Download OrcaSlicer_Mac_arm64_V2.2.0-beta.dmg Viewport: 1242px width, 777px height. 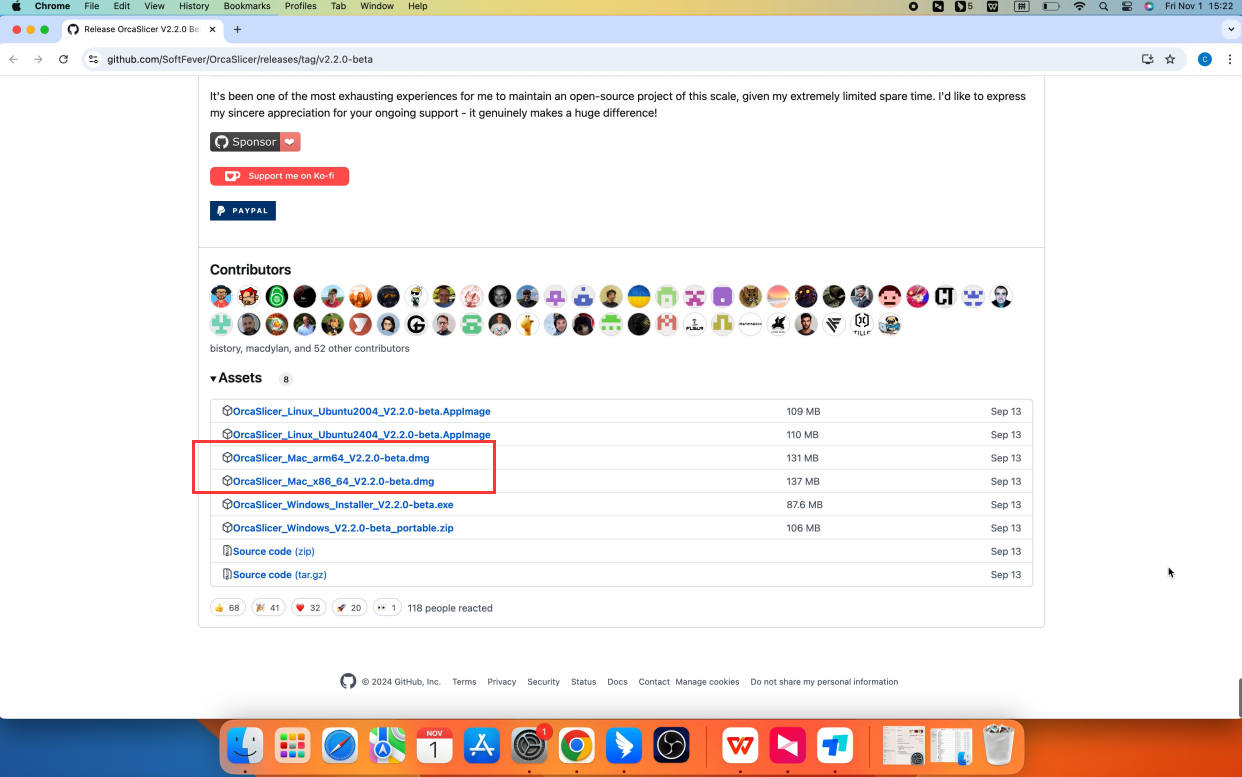coord(331,458)
